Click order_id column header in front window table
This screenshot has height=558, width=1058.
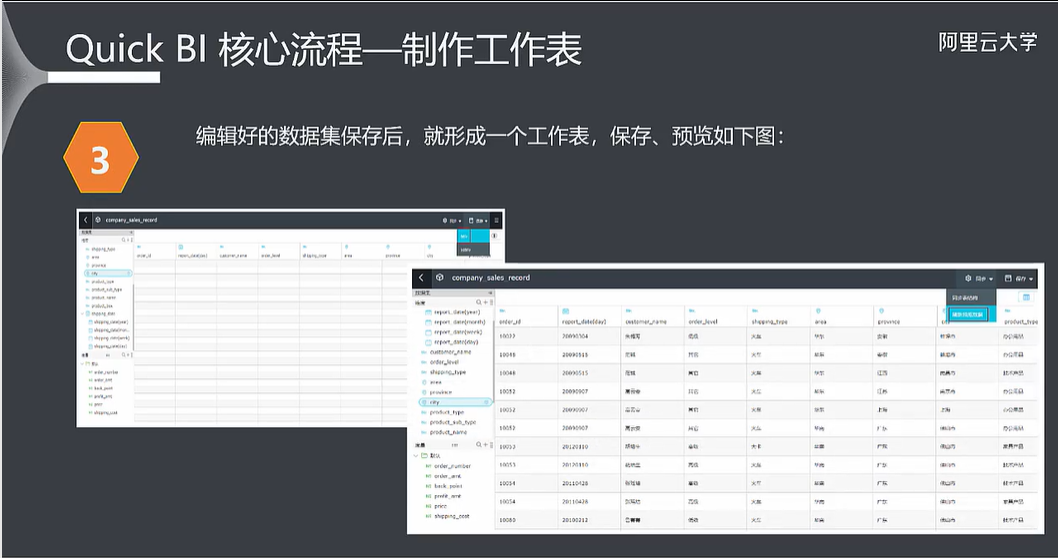point(510,322)
